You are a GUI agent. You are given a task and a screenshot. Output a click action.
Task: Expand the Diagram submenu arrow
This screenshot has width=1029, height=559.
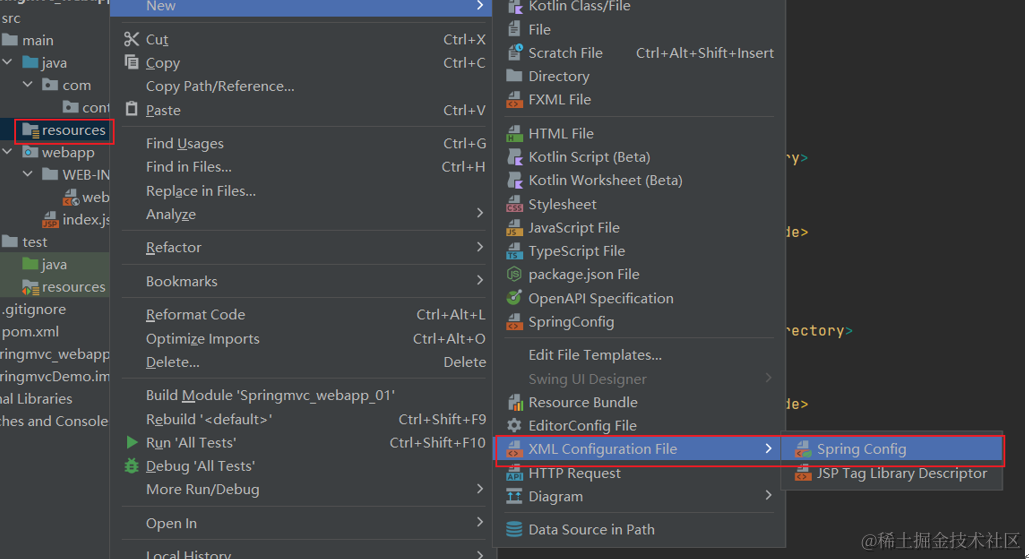coord(768,495)
